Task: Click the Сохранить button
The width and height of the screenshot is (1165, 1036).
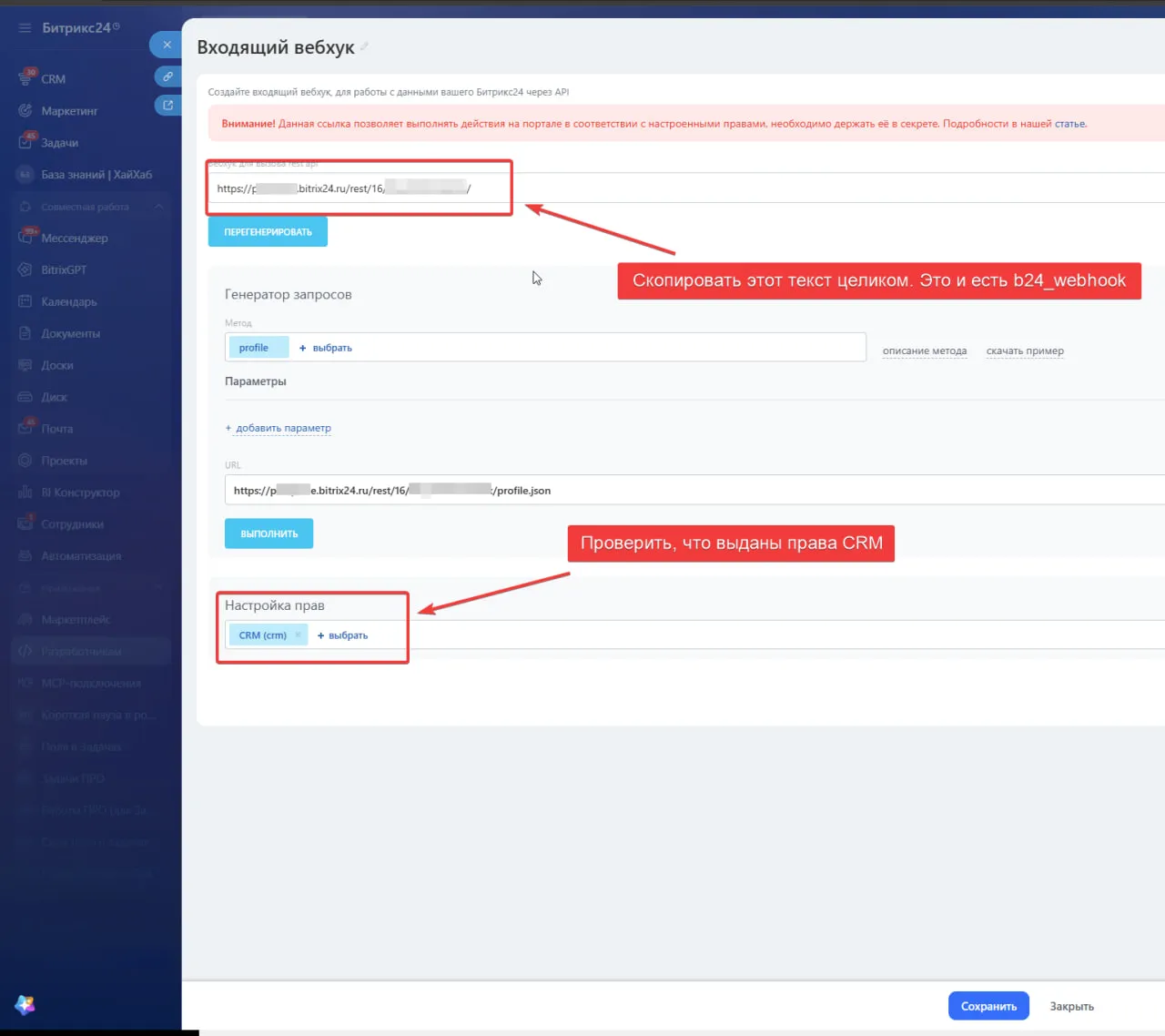Action: (x=988, y=1006)
